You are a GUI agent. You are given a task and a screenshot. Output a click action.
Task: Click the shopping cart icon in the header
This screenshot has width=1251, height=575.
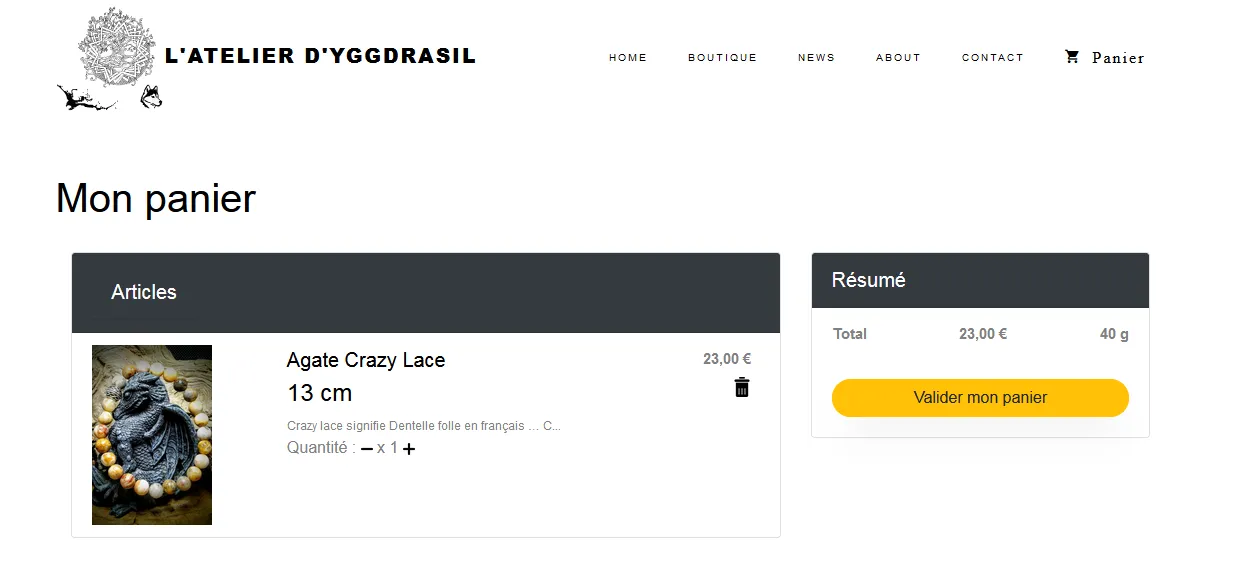1072,57
